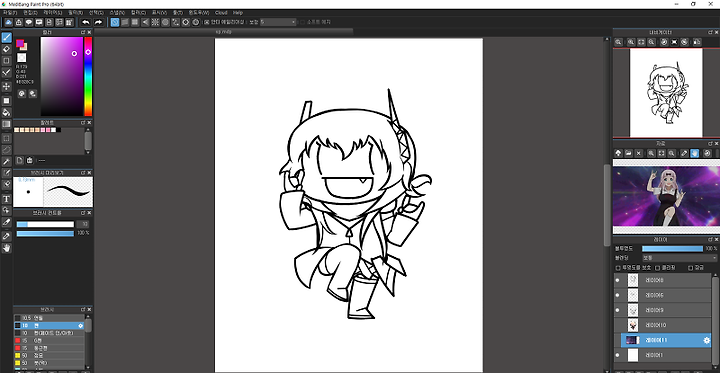
Task: Pick the pink swatch in the palette
Action: coord(48,130)
